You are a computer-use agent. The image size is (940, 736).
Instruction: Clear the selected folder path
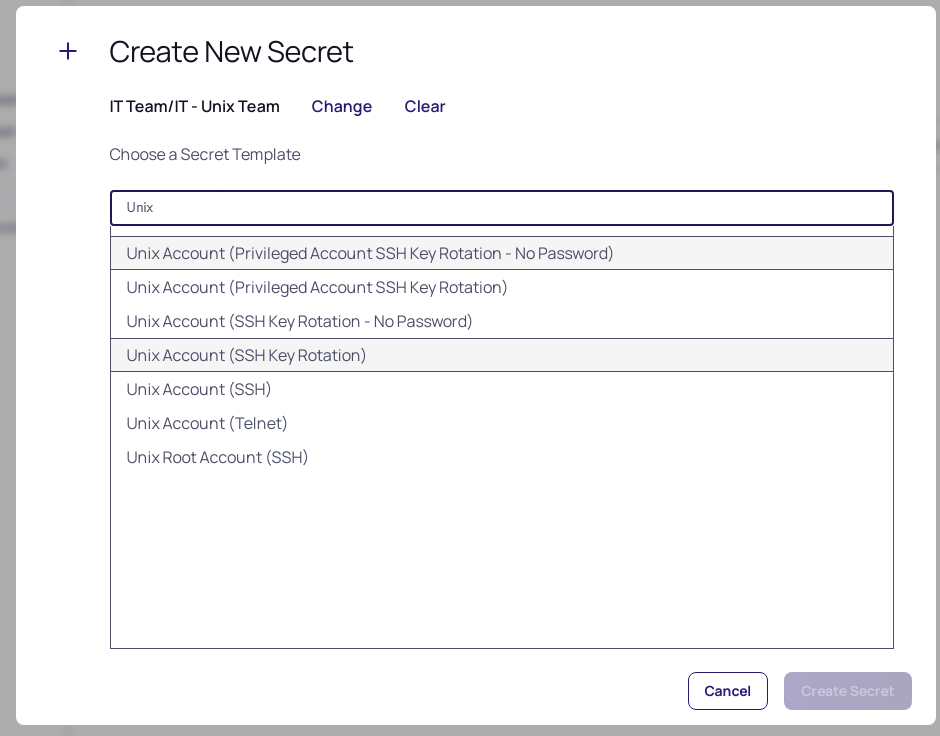(x=424, y=106)
